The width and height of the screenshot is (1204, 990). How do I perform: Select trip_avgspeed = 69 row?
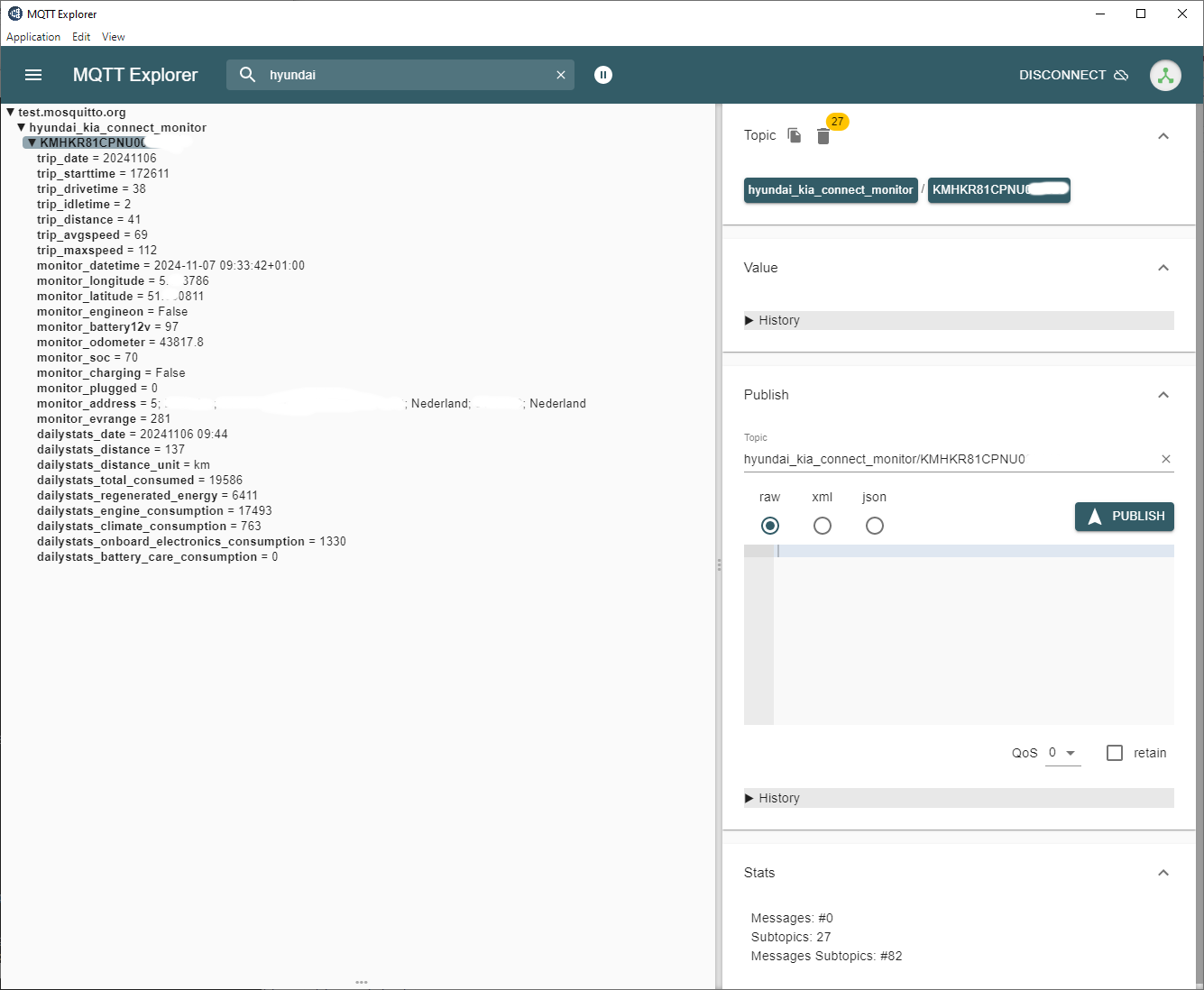click(x=92, y=235)
